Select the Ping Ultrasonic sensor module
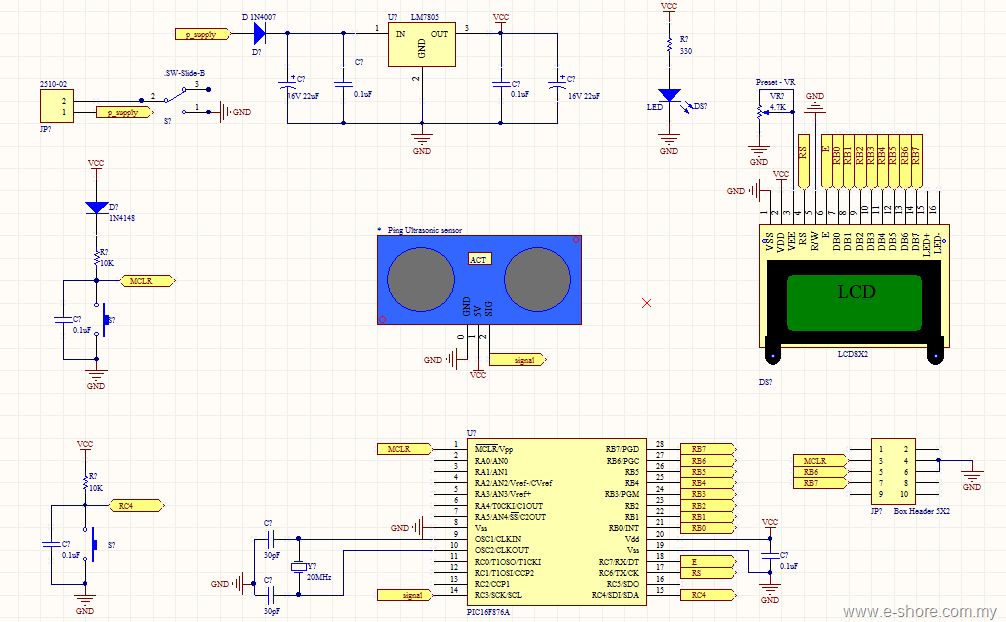The height and width of the screenshot is (622, 1006). [x=479, y=280]
